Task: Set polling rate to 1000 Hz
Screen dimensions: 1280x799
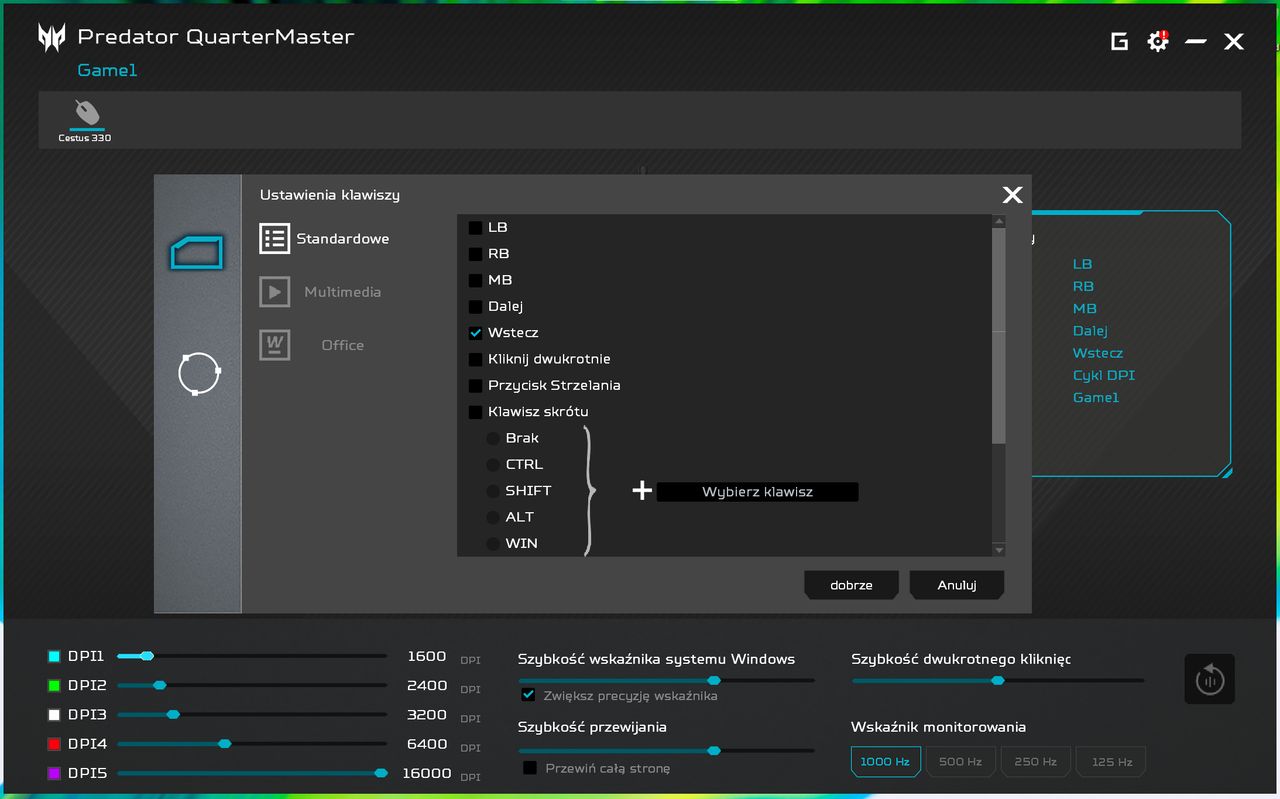Action: tap(885, 761)
